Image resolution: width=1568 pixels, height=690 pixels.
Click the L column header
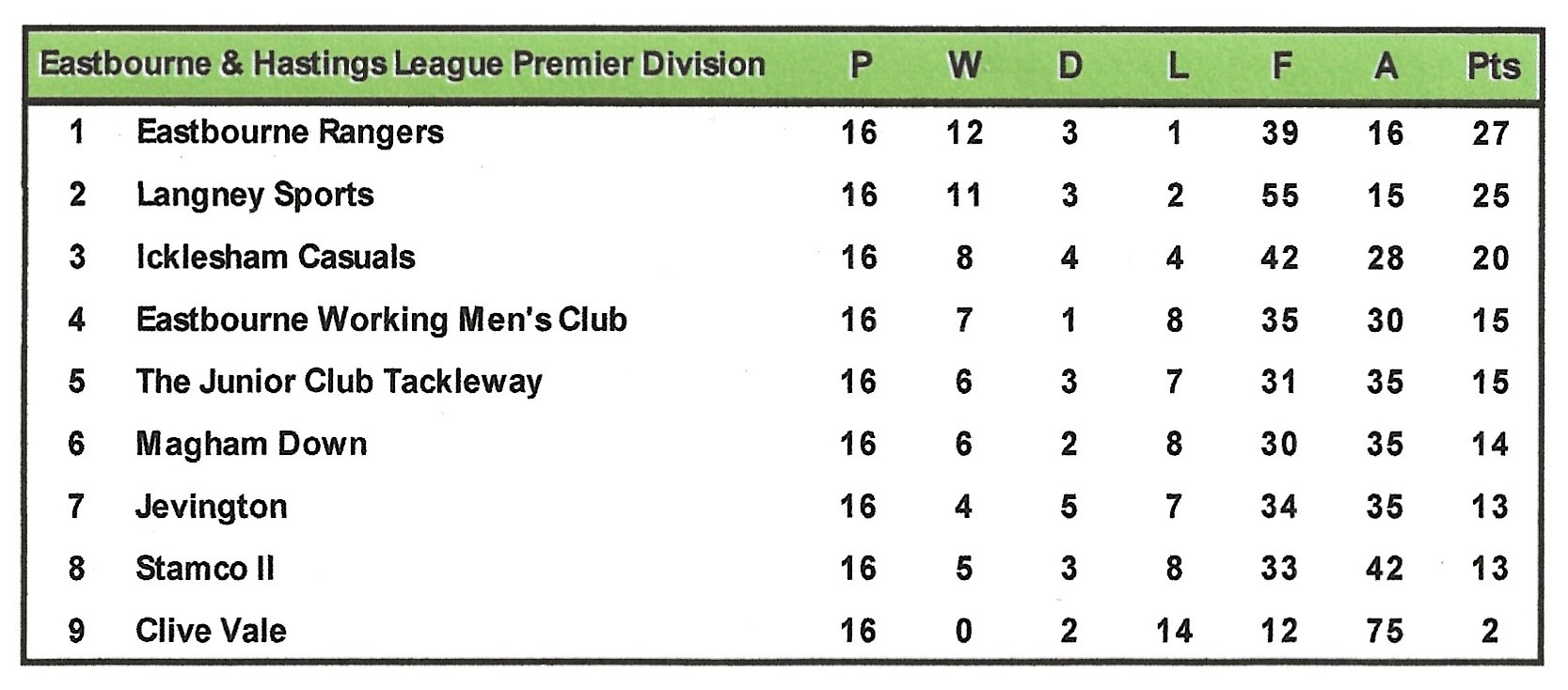pyautogui.click(x=1175, y=66)
